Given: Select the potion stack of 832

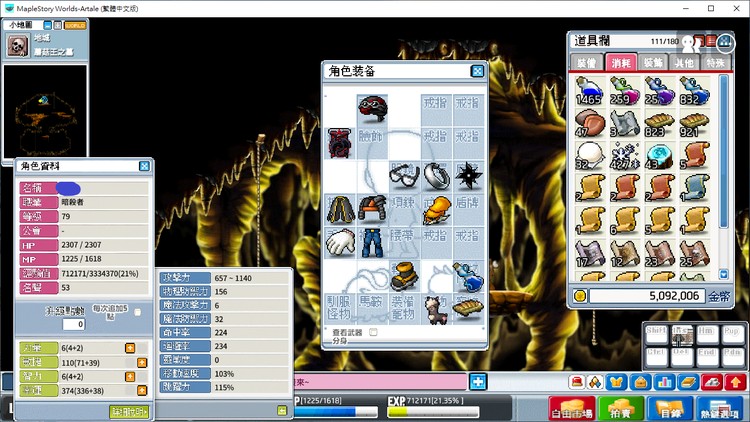Looking at the screenshot, I should [x=695, y=91].
